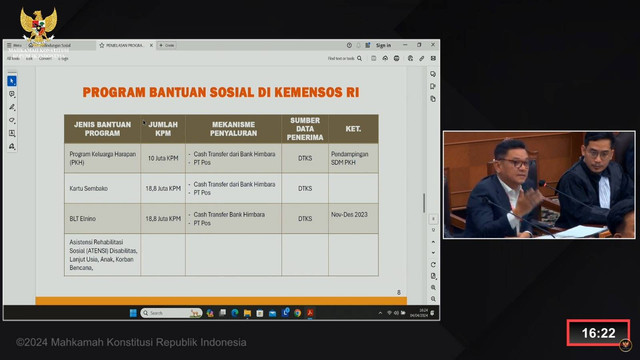Click the taskbar Search box

(x=171, y=313)
